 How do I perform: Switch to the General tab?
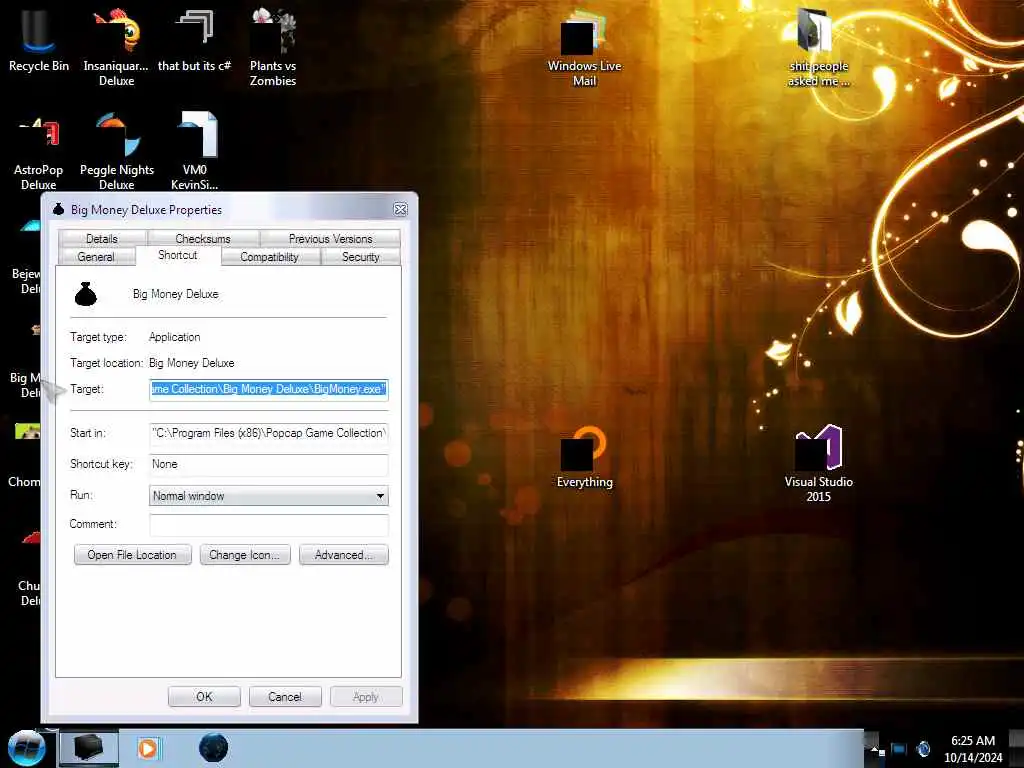tap(96, 257)
